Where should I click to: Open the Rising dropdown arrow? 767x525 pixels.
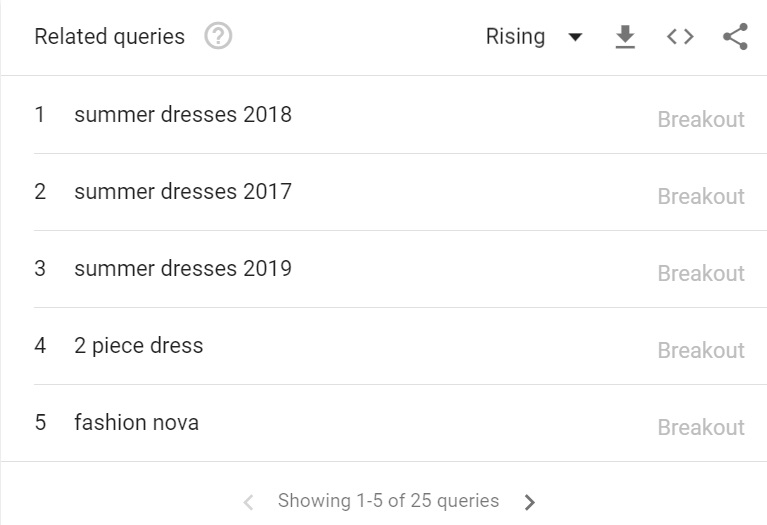[x=575, y=37]
